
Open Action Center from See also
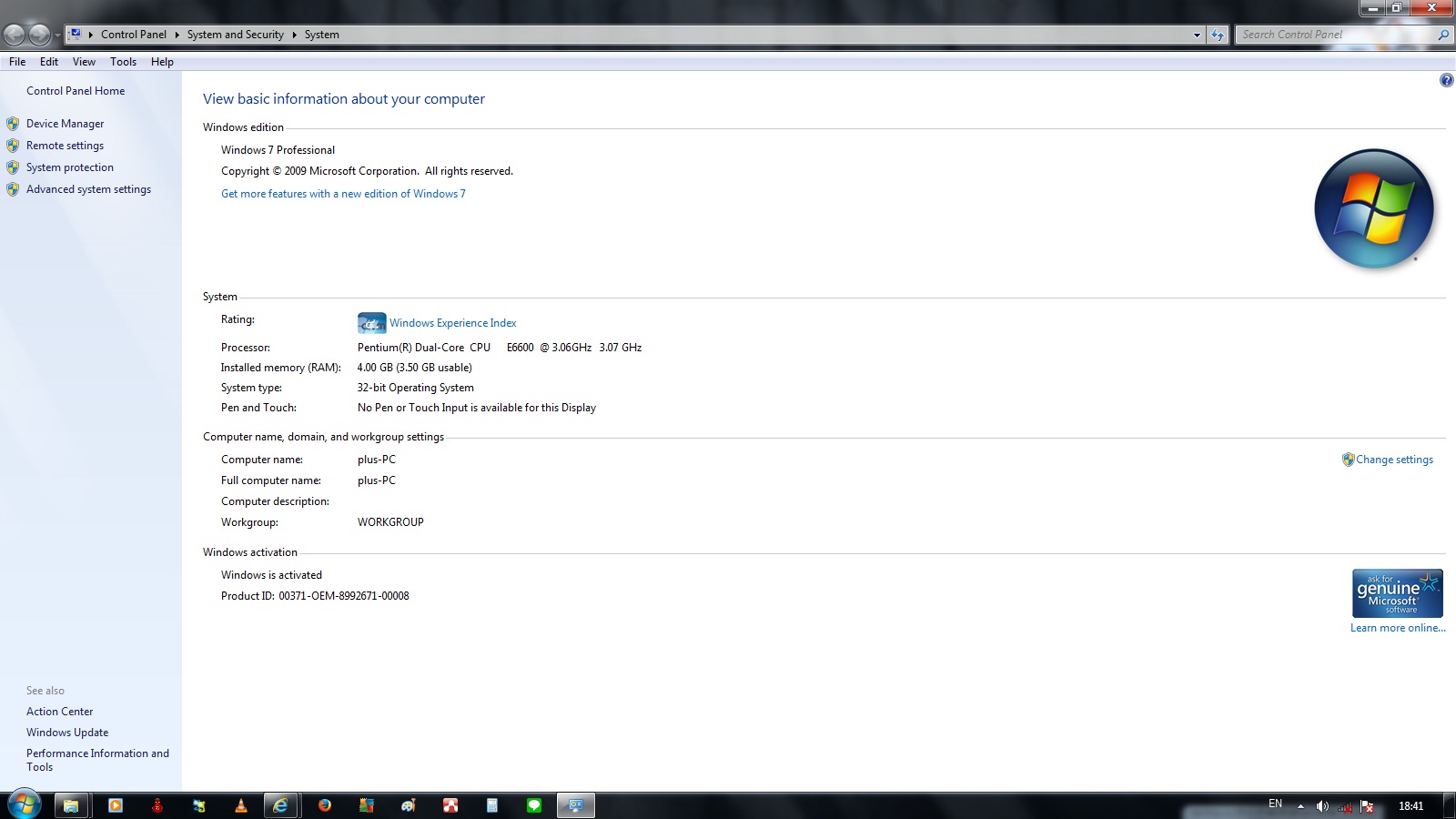[59, 712]
